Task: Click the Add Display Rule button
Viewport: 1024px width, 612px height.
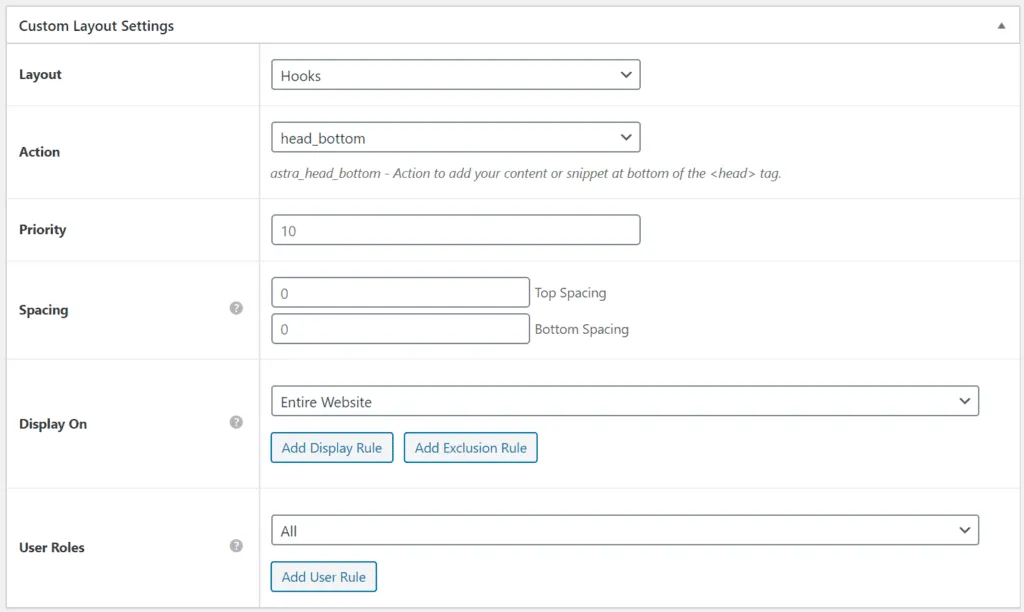Action: click(332, 447)
